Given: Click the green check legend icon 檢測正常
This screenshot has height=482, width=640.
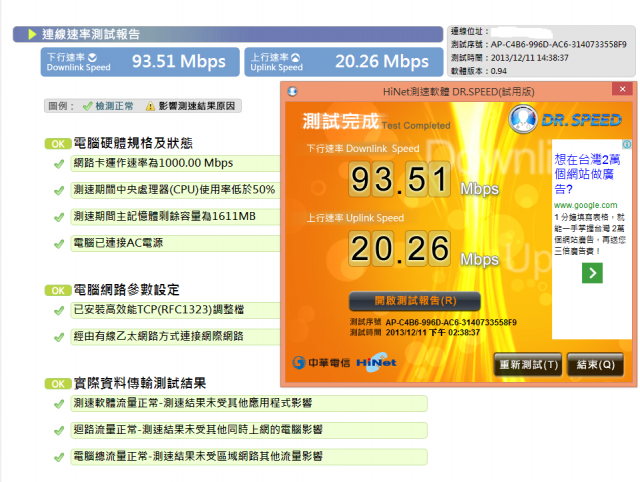Looking at the screenshot, I should [87, 107].
